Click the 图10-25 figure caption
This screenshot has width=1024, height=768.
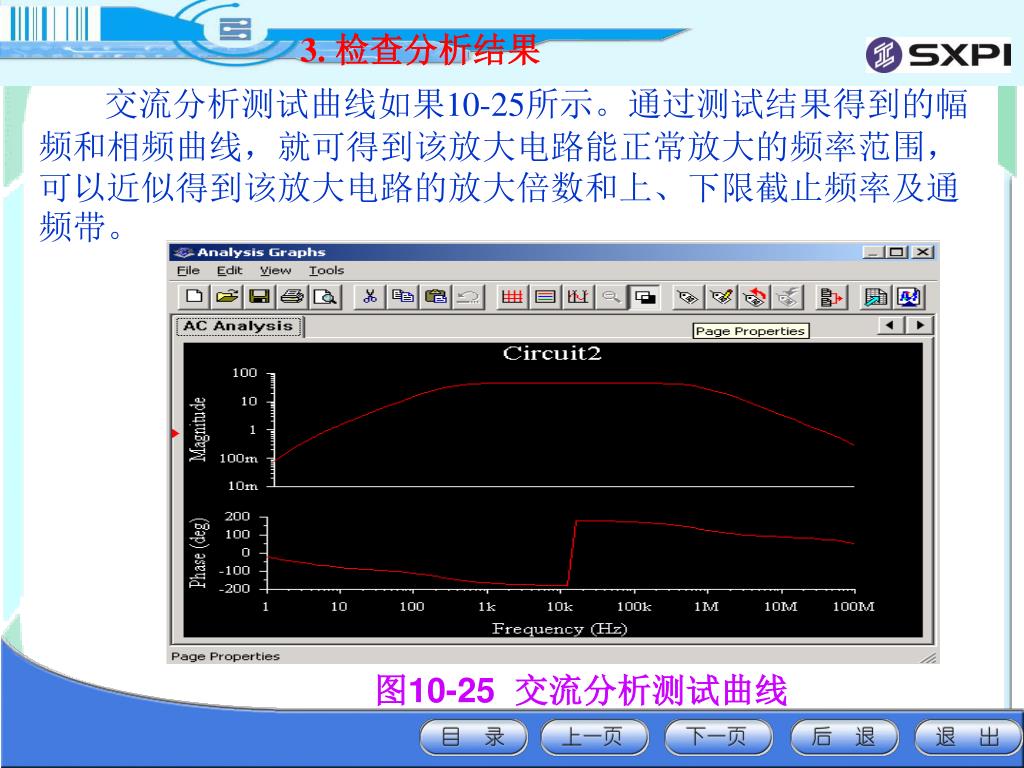[581, 690]
